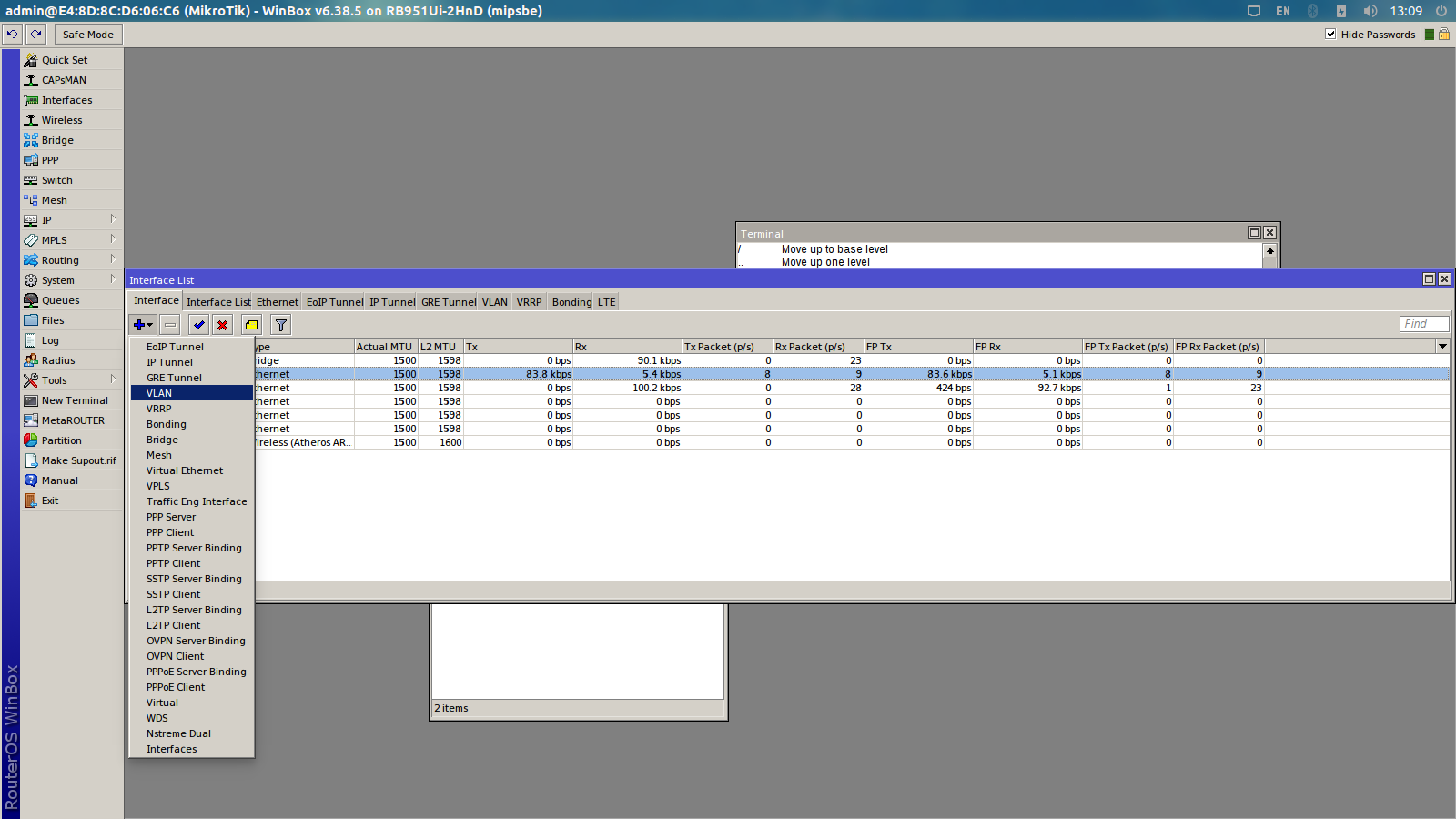Viewport: 1456px width, 819px height.
Task: Click the Undo arrow in the toolbar
Action: click(x=11, y=34)
